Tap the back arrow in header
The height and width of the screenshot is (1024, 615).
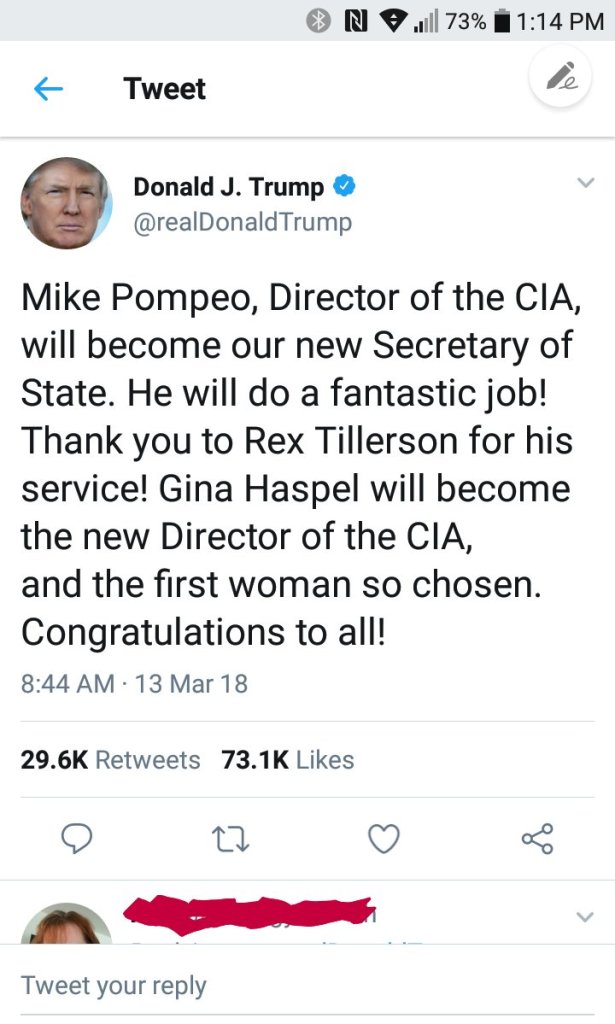[x=49, y=89]
